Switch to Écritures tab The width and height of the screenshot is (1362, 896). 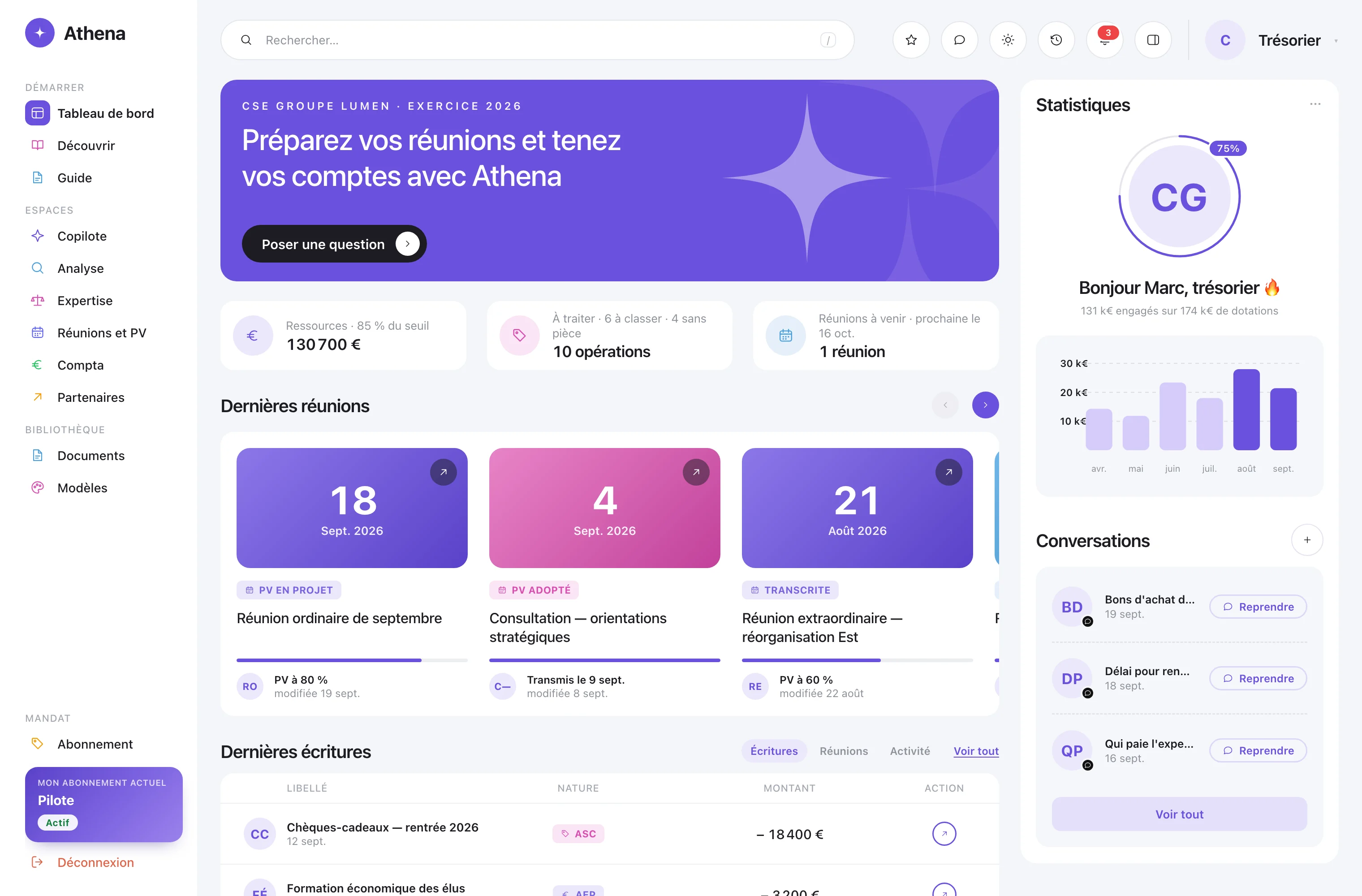(774, 751)
